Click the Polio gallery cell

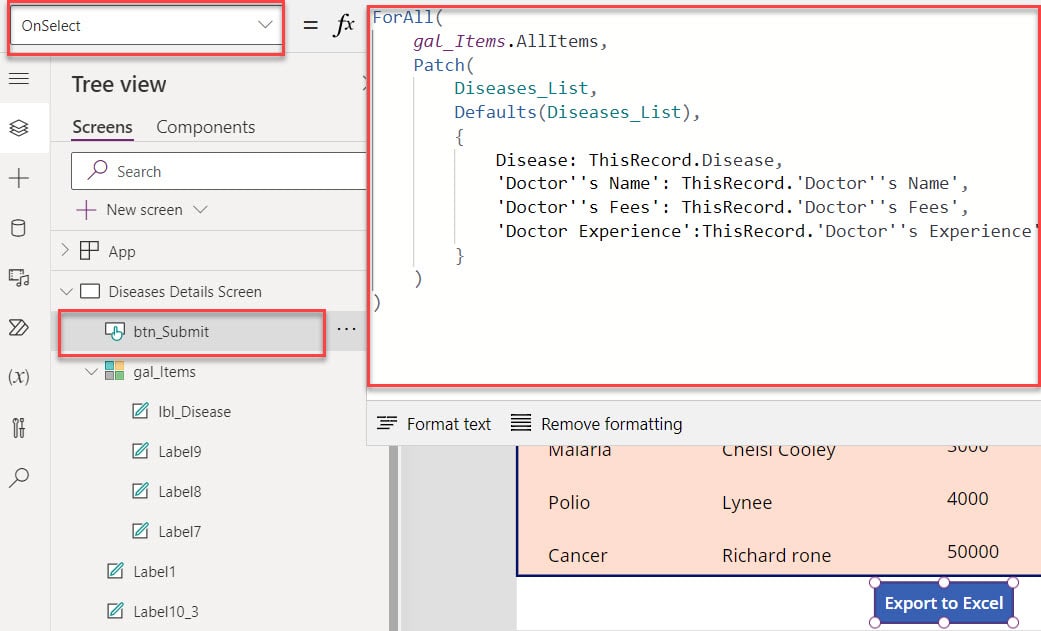coord(569,502)
